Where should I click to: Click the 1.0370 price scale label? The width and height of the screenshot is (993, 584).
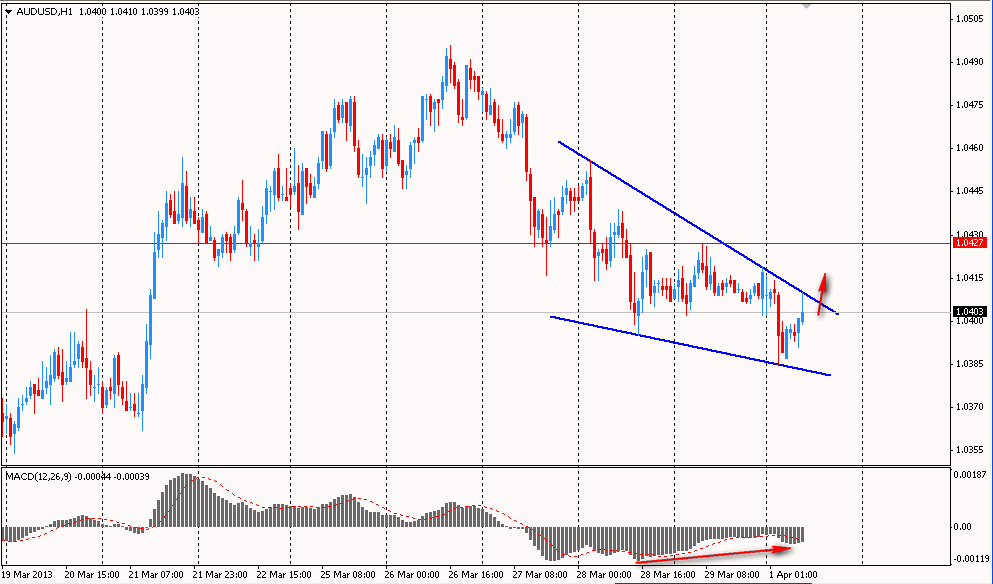tap(970, 407)
